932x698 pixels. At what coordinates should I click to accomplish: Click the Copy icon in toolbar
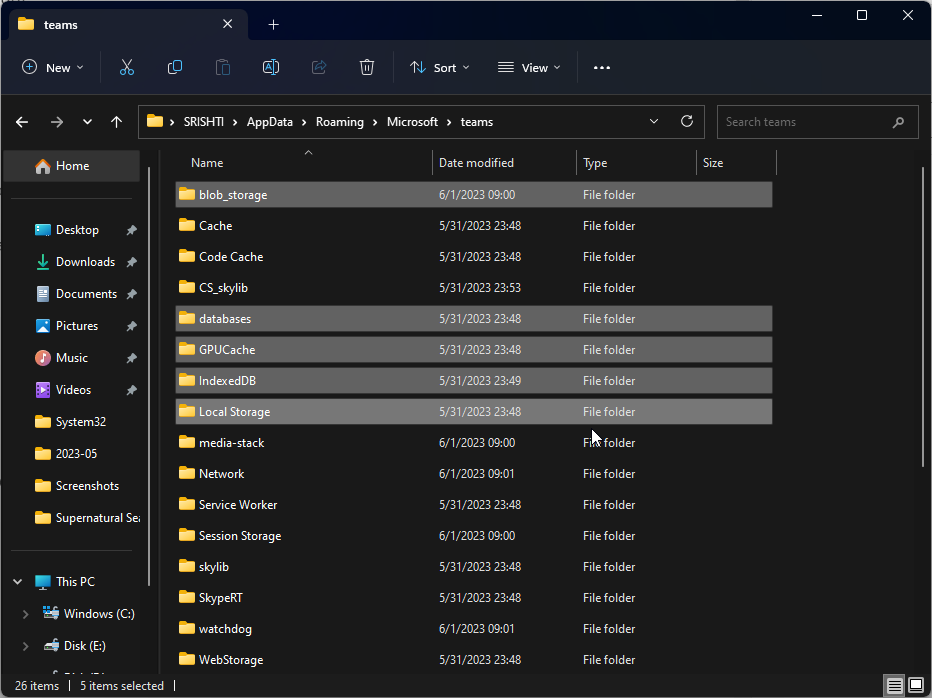[175, 67]
